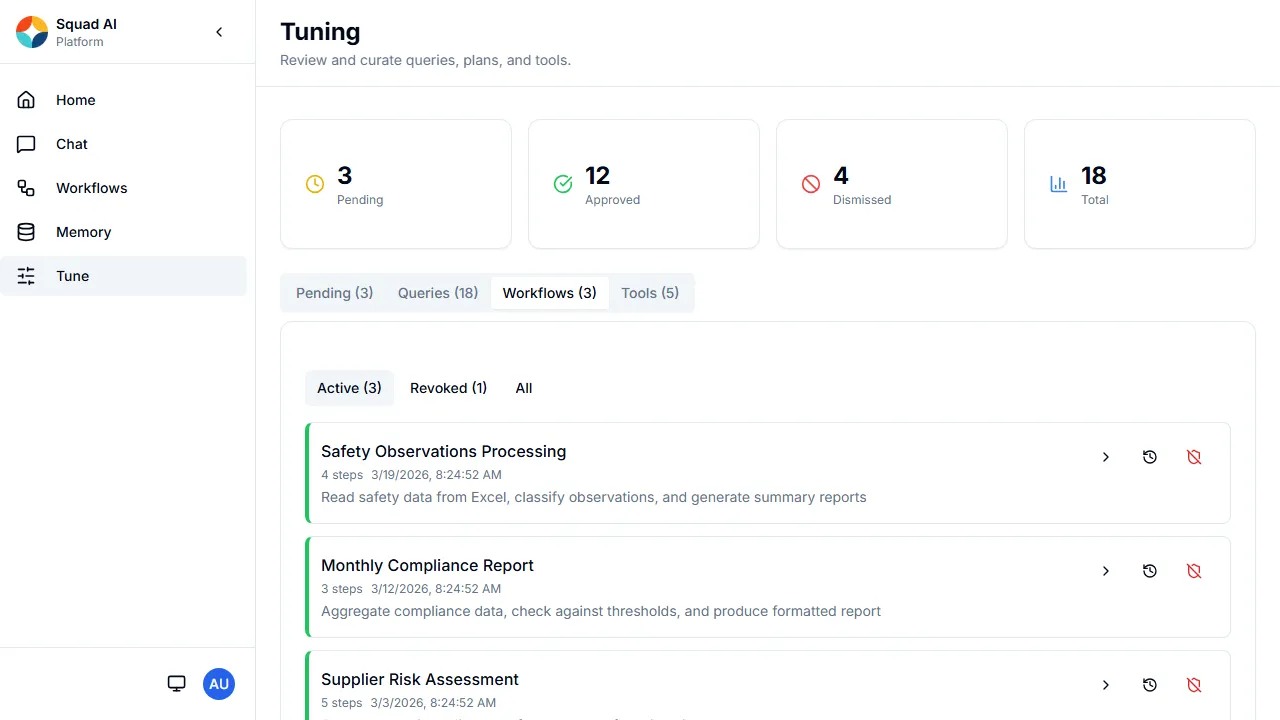Click the timestamp 3/3/2026, 8:24:52 AM
The image size is (1280, 720).
(x=433, y=703)
